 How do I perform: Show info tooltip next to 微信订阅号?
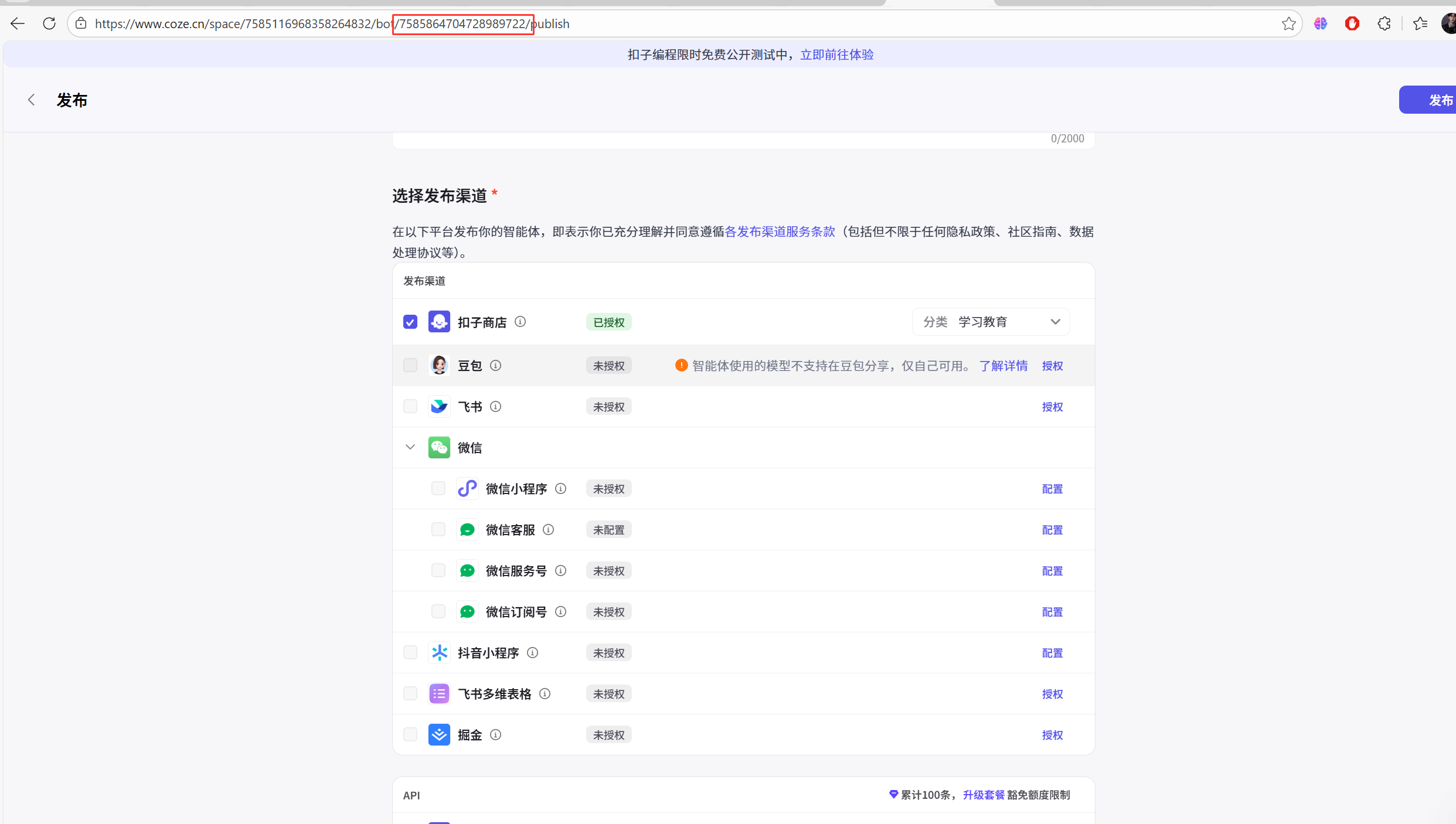pyautogui.click(x=560, y=612)
